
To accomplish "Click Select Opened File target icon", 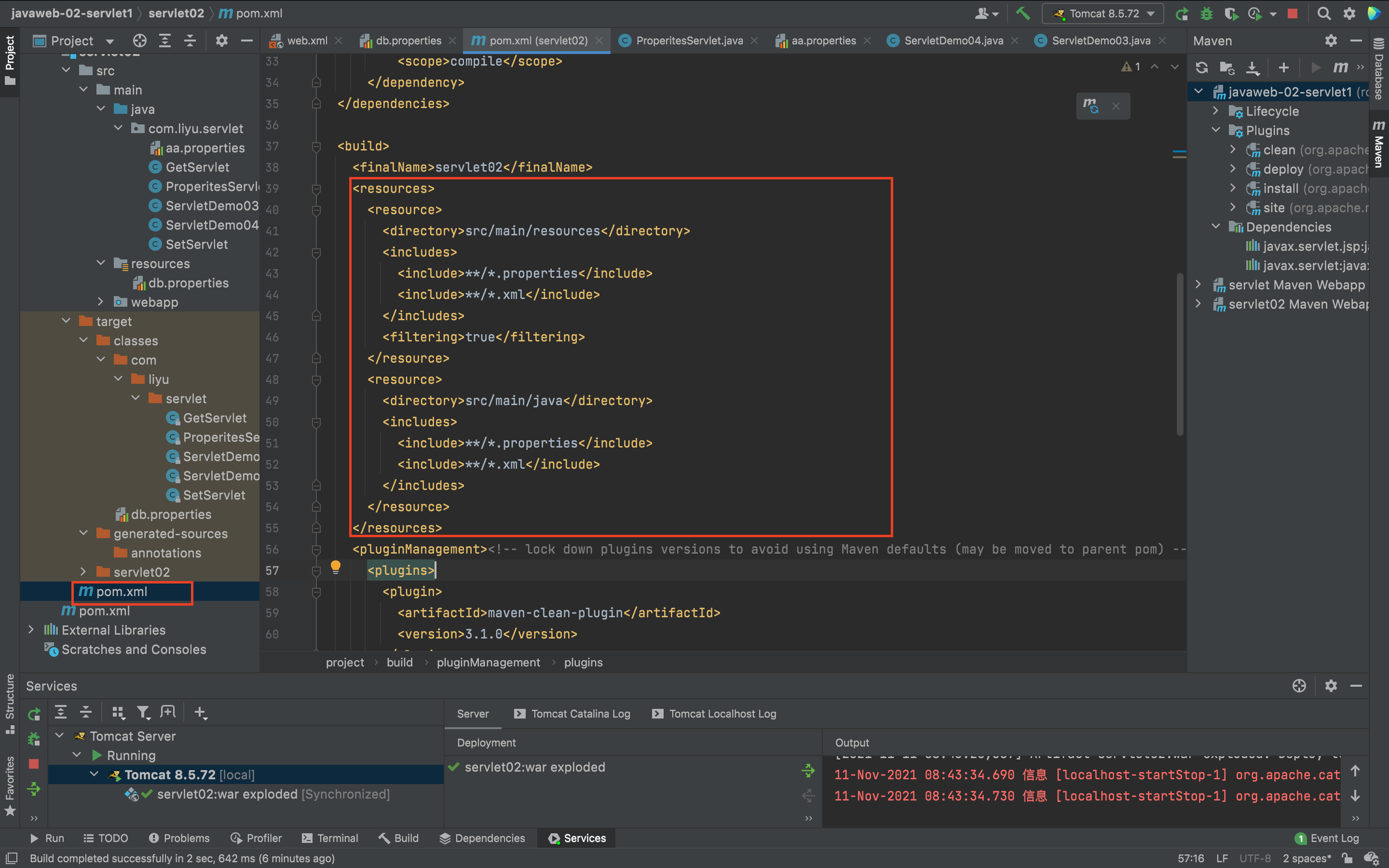I will coord(139,41).
